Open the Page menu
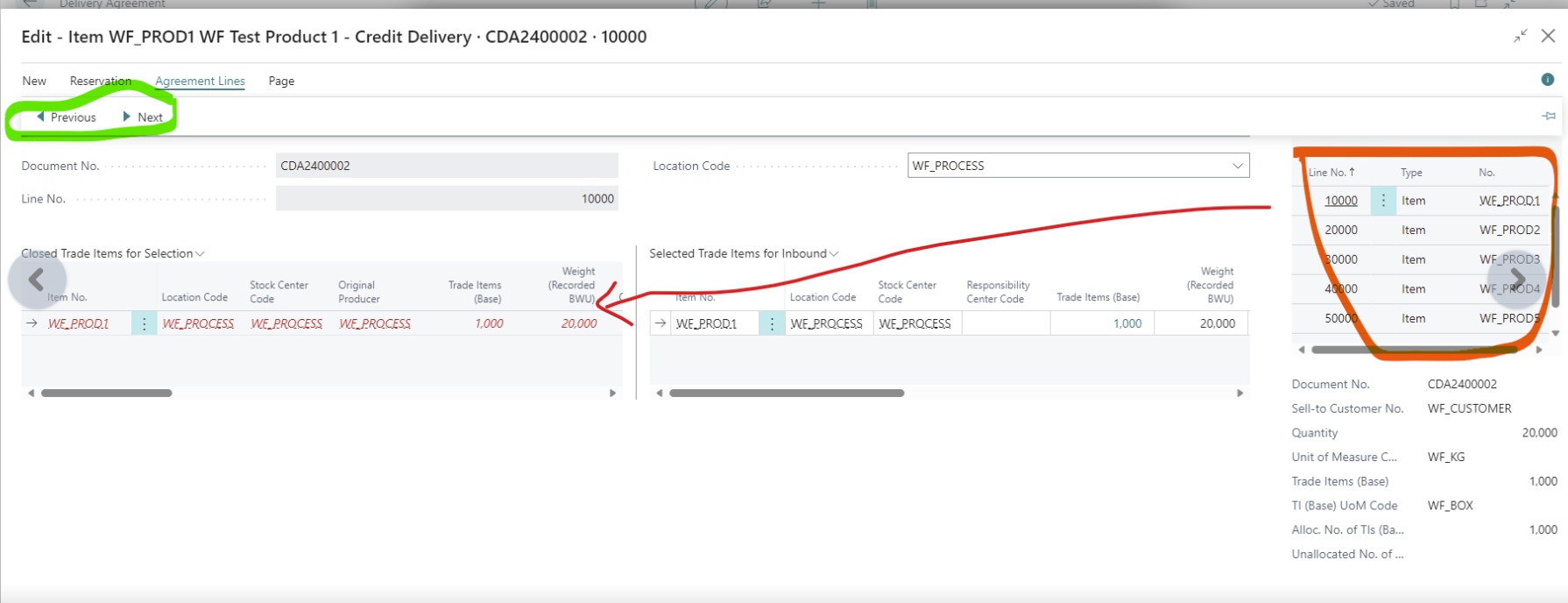 pyautogui.click(x=281, y=81)
